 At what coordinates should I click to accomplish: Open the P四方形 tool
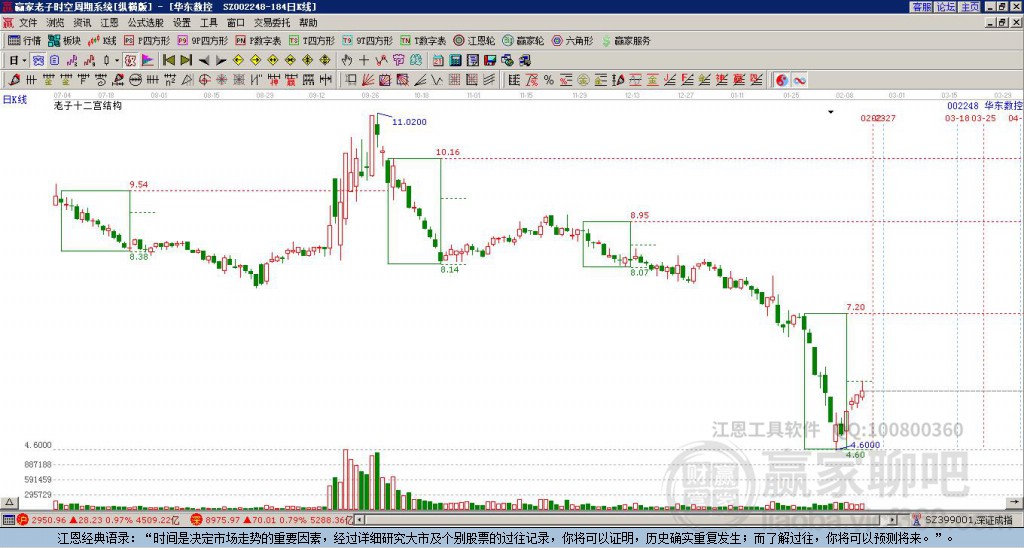(147, 40)
